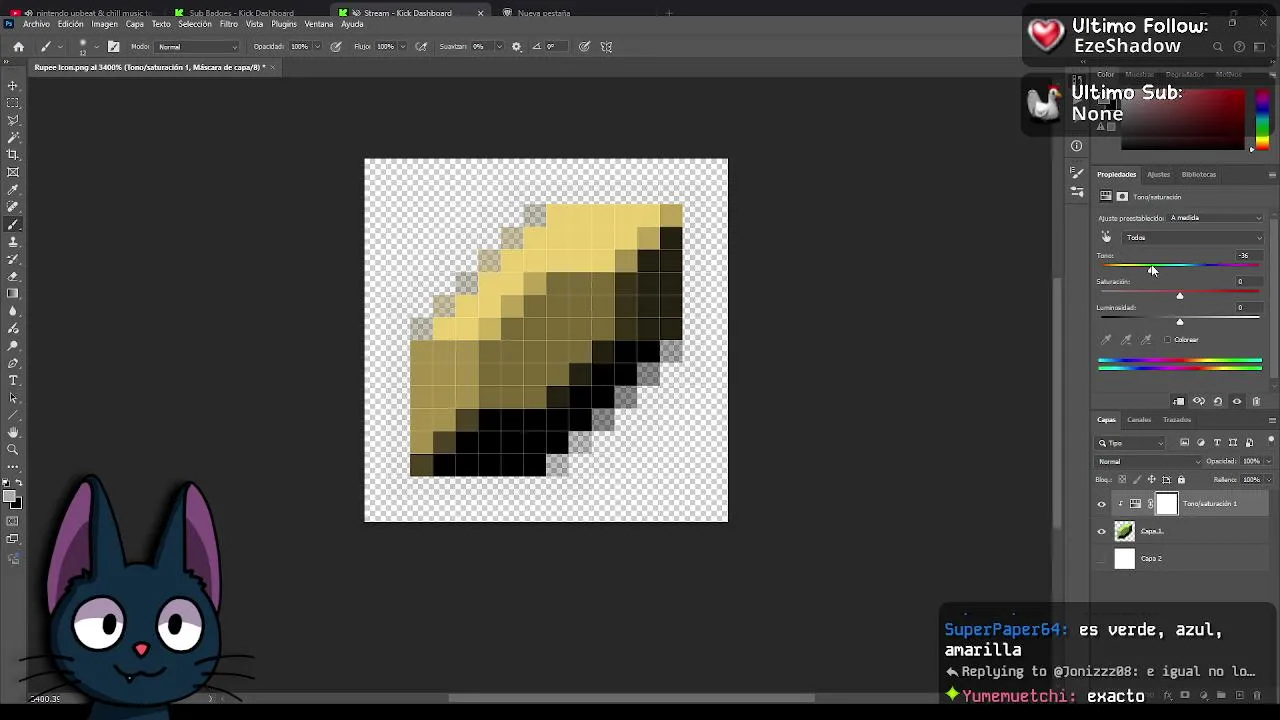The image size is (1280, 720).
Task: Toggle view previous state icon in Properties
Action: (x=1198, y=401)
